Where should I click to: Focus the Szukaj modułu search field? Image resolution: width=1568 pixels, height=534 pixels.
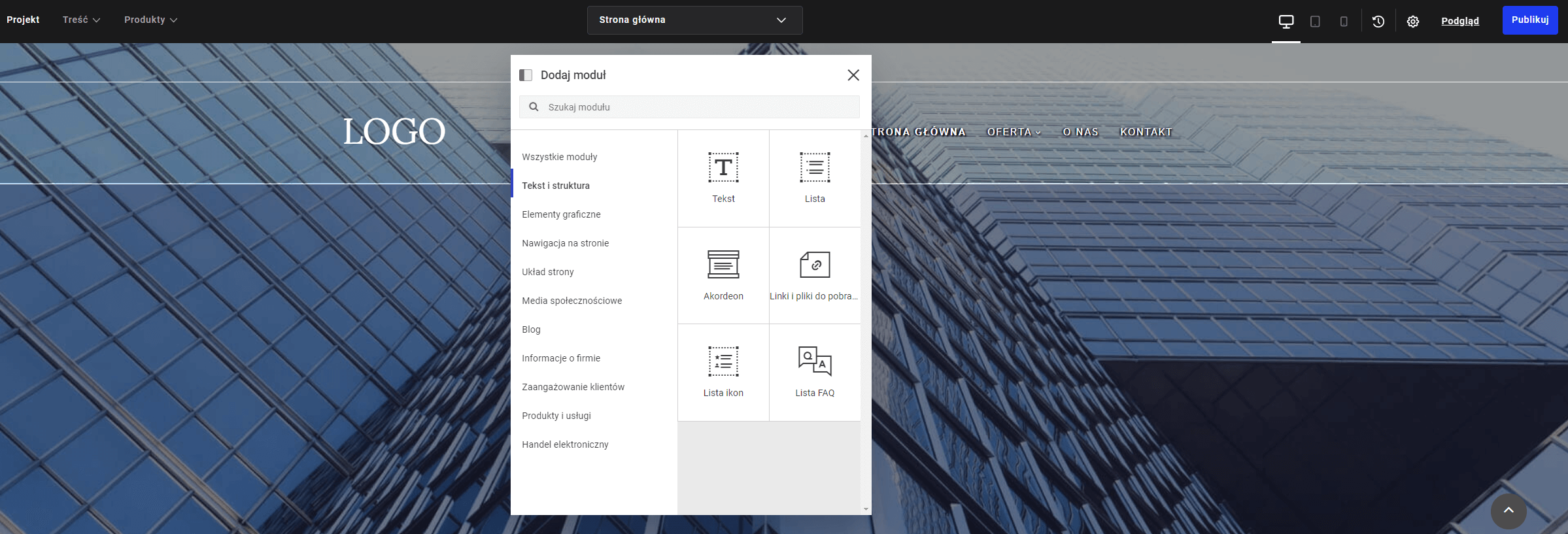(689, 107)
